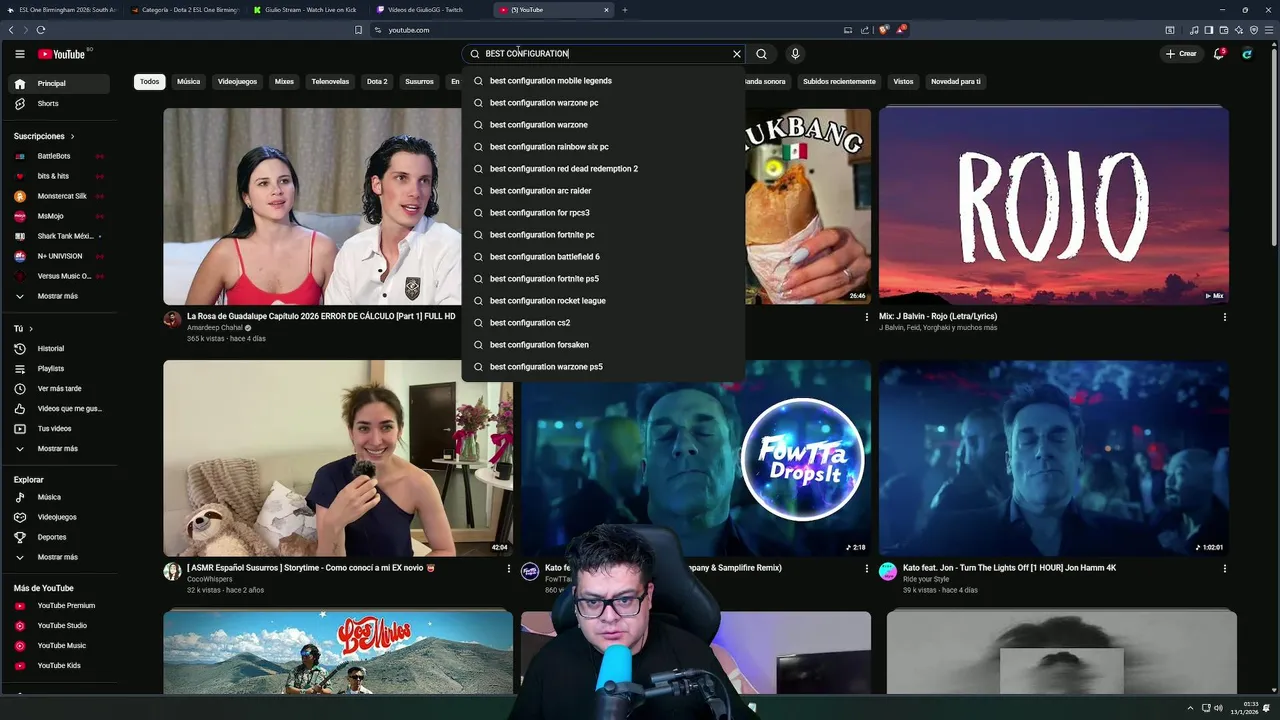Choose suggestion best configuration red dead redemption 2
1280x720 pixels.
pos(603,169)
